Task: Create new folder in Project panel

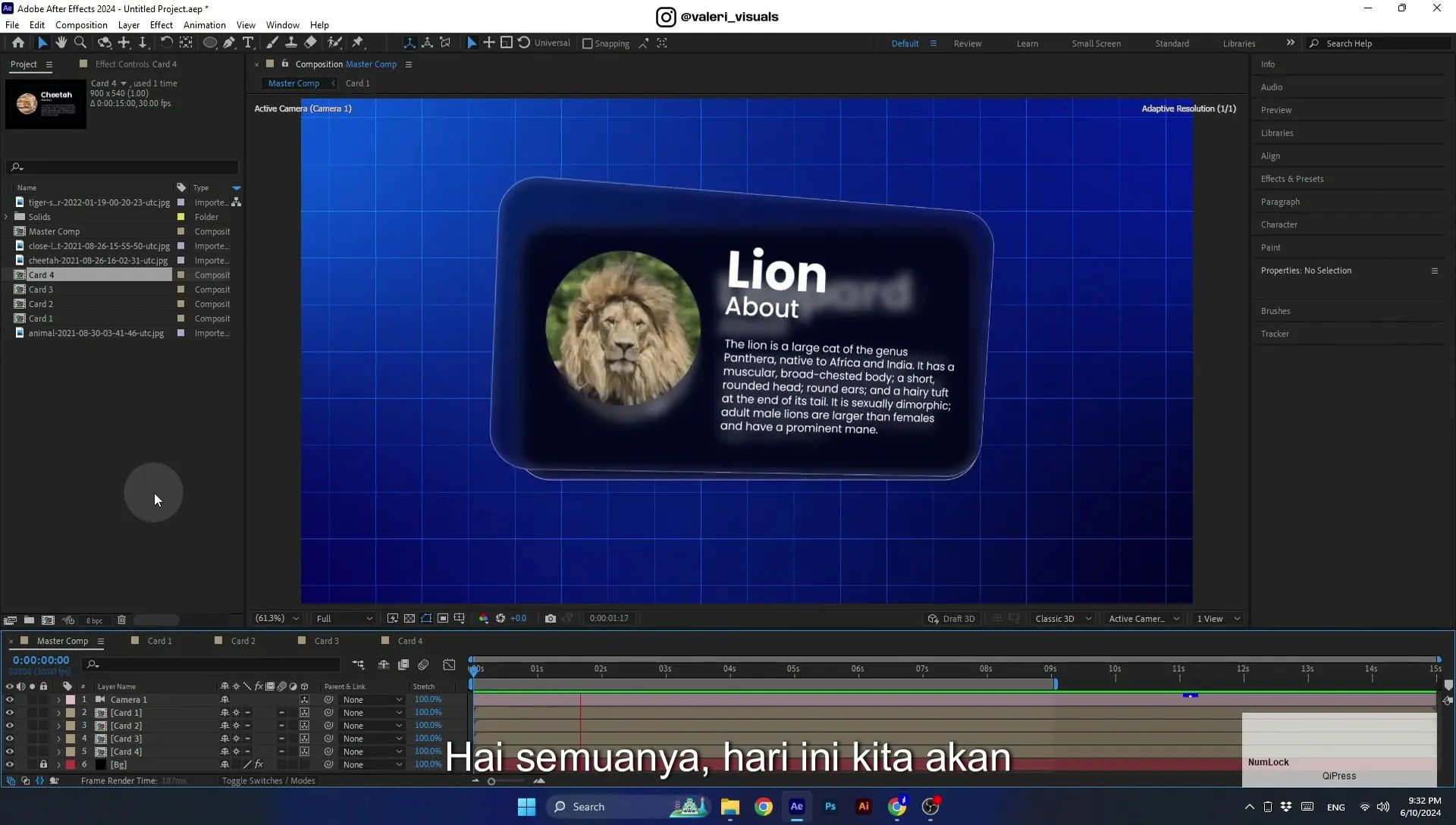Action: click(x=29, y=620)
